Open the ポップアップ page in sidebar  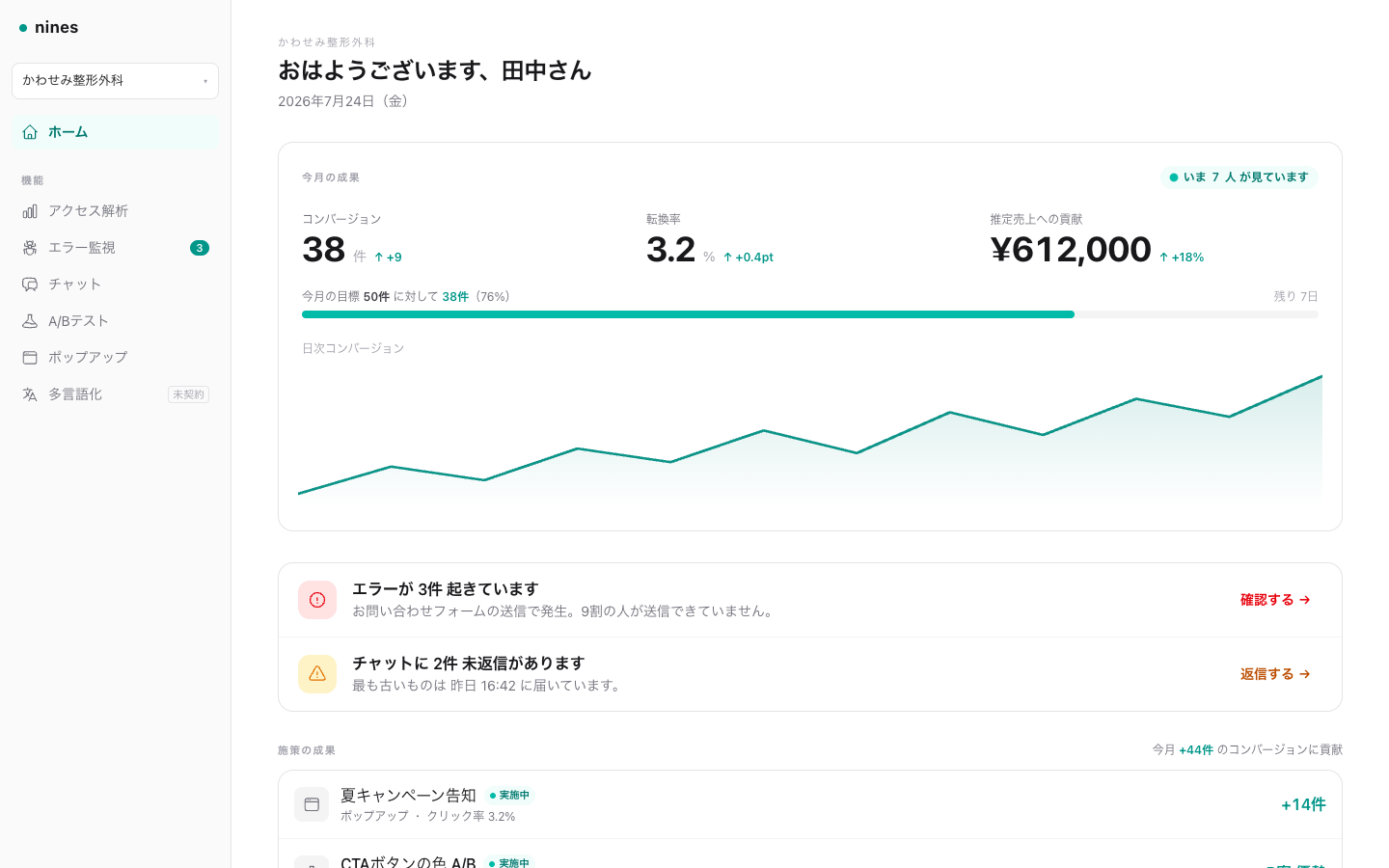pyautogui.click(x=115, y=358)
